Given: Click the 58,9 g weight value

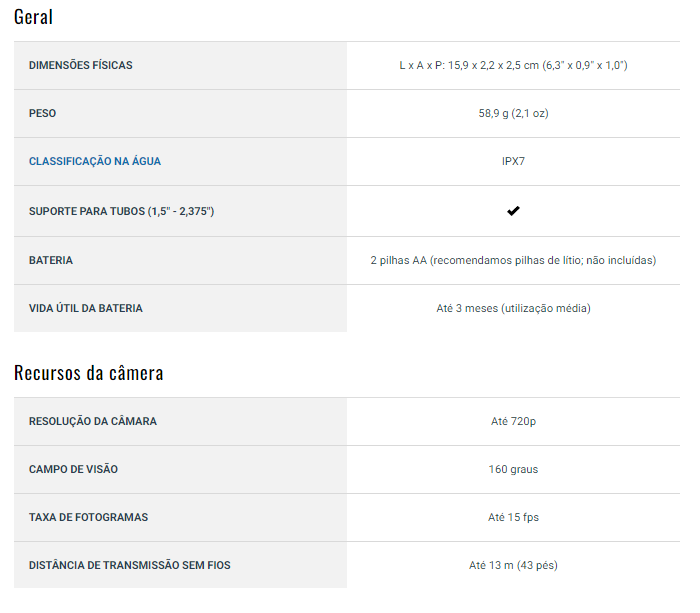Looking at the screenshot, I should coord(513,113).
